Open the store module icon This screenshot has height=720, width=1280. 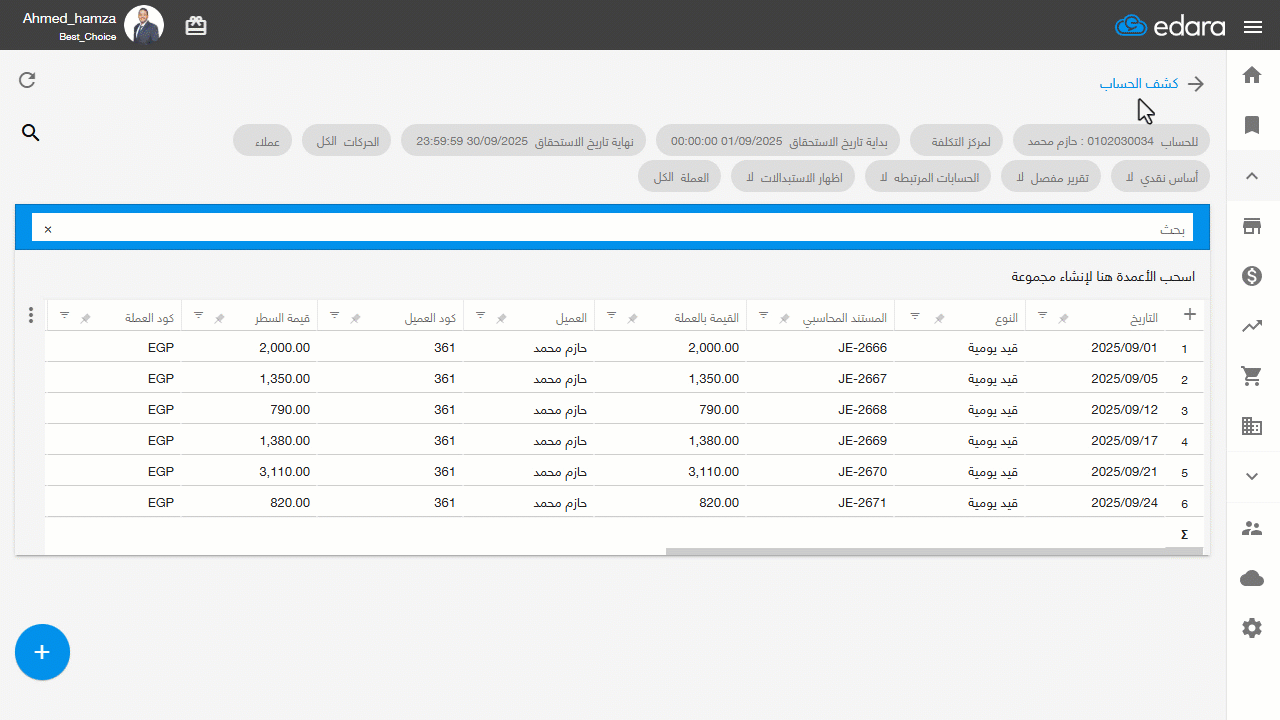1252,226
